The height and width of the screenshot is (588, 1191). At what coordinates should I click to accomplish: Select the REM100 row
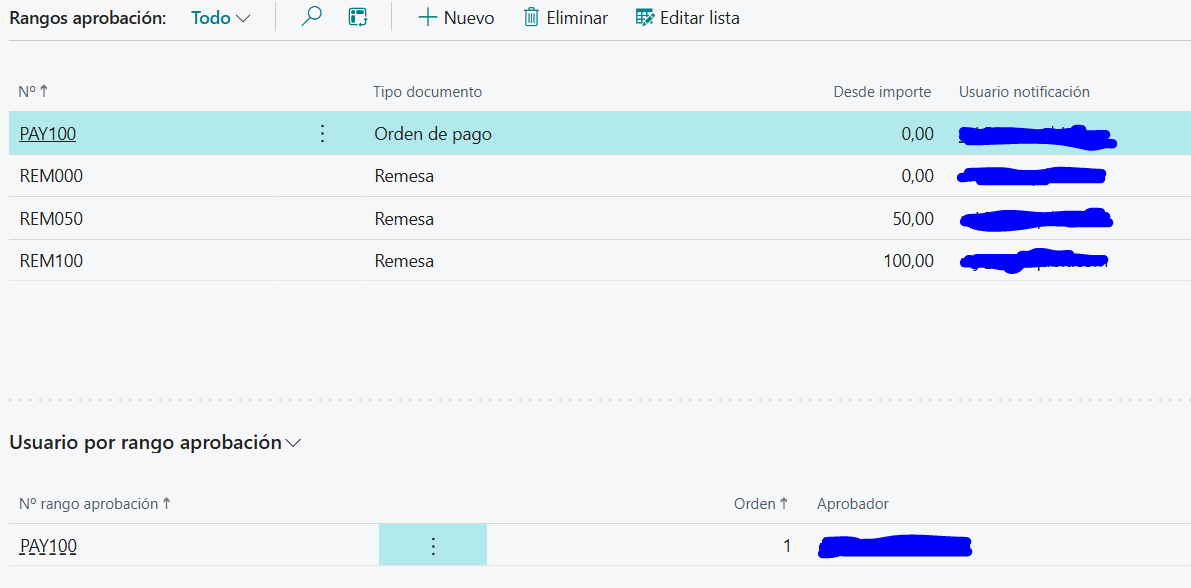click(51, 261)
